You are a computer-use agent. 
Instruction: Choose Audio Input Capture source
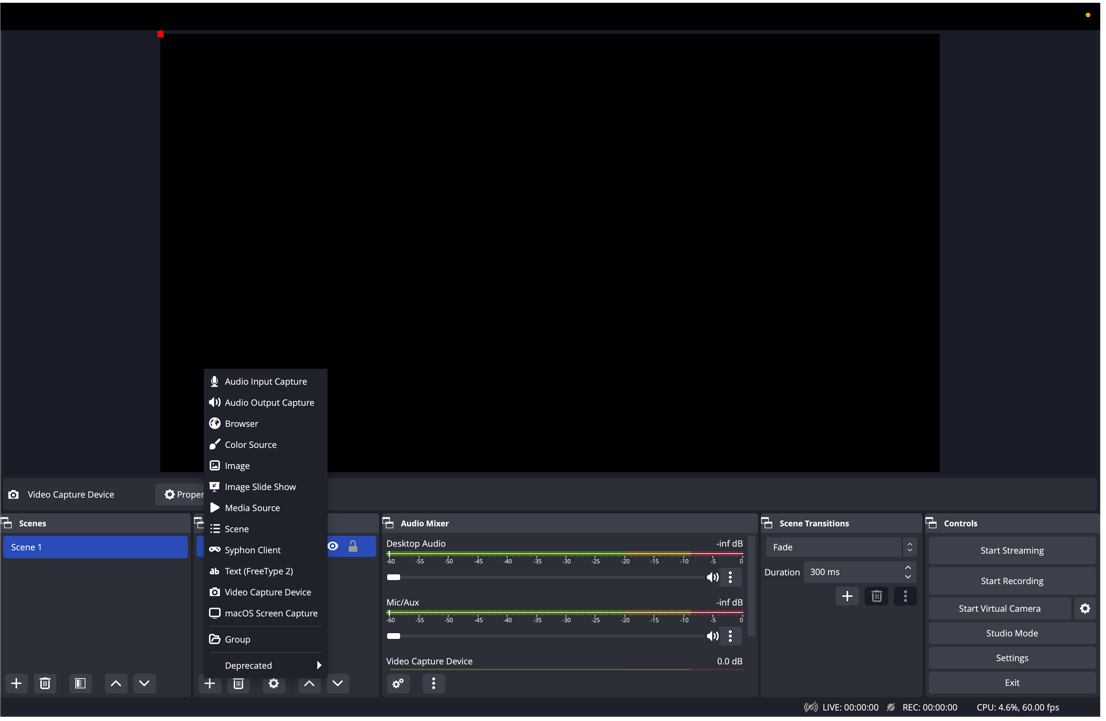click(x=266, y=383)
